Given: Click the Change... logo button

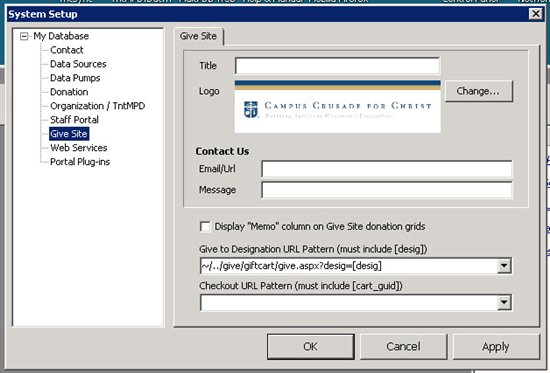Looking at the screenshot, I should pyautogui.click(x=479, y=91).
